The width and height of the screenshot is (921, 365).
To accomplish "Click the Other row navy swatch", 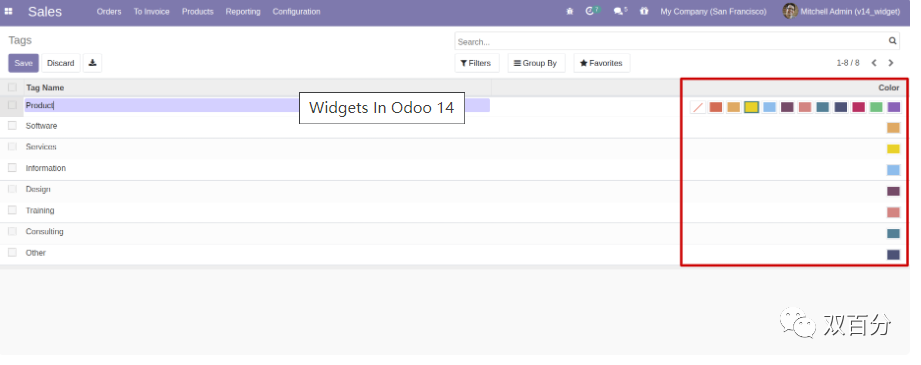I will coord(893,255).
